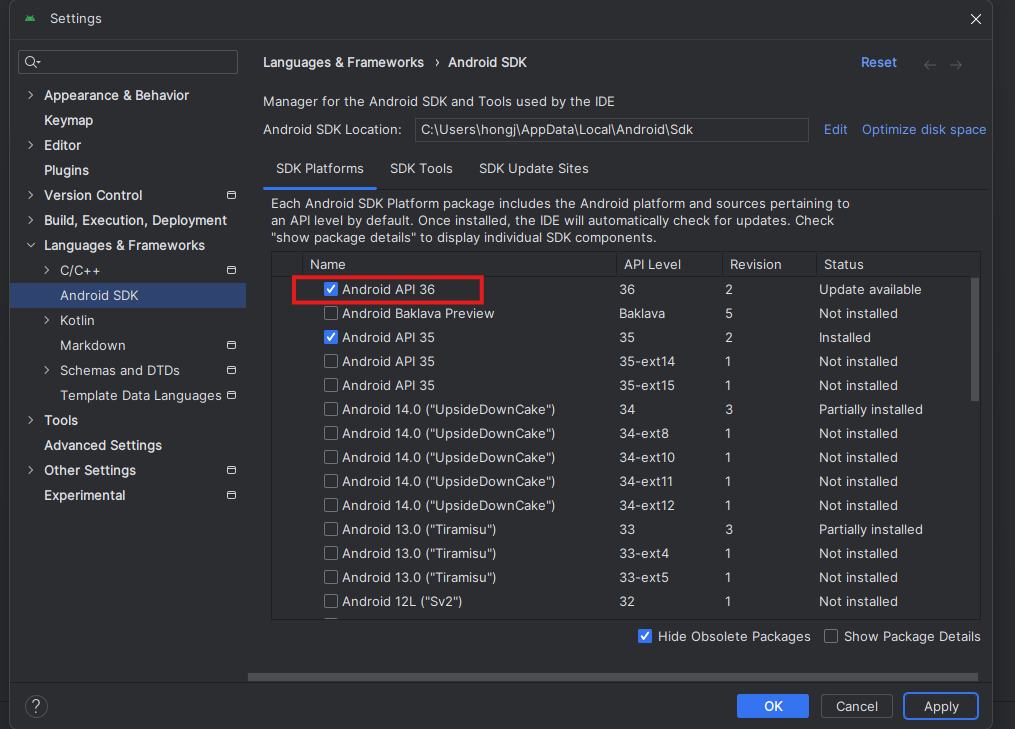The height and width of the screenshot is (729, 1015).
Task: Check the Android API 35-ext15 checkbox
Action: [331, 385]
